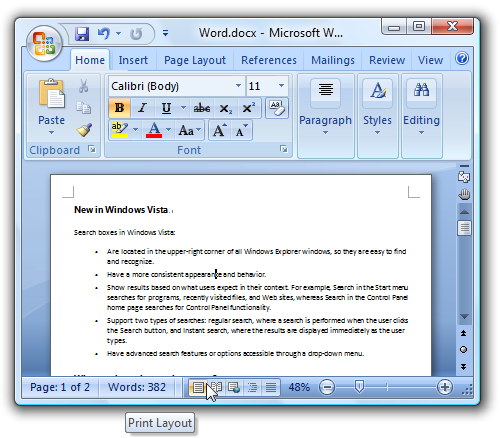Click the scrollbar down arrow
This screenshot has width=500, height=438.
click(464, 316)
